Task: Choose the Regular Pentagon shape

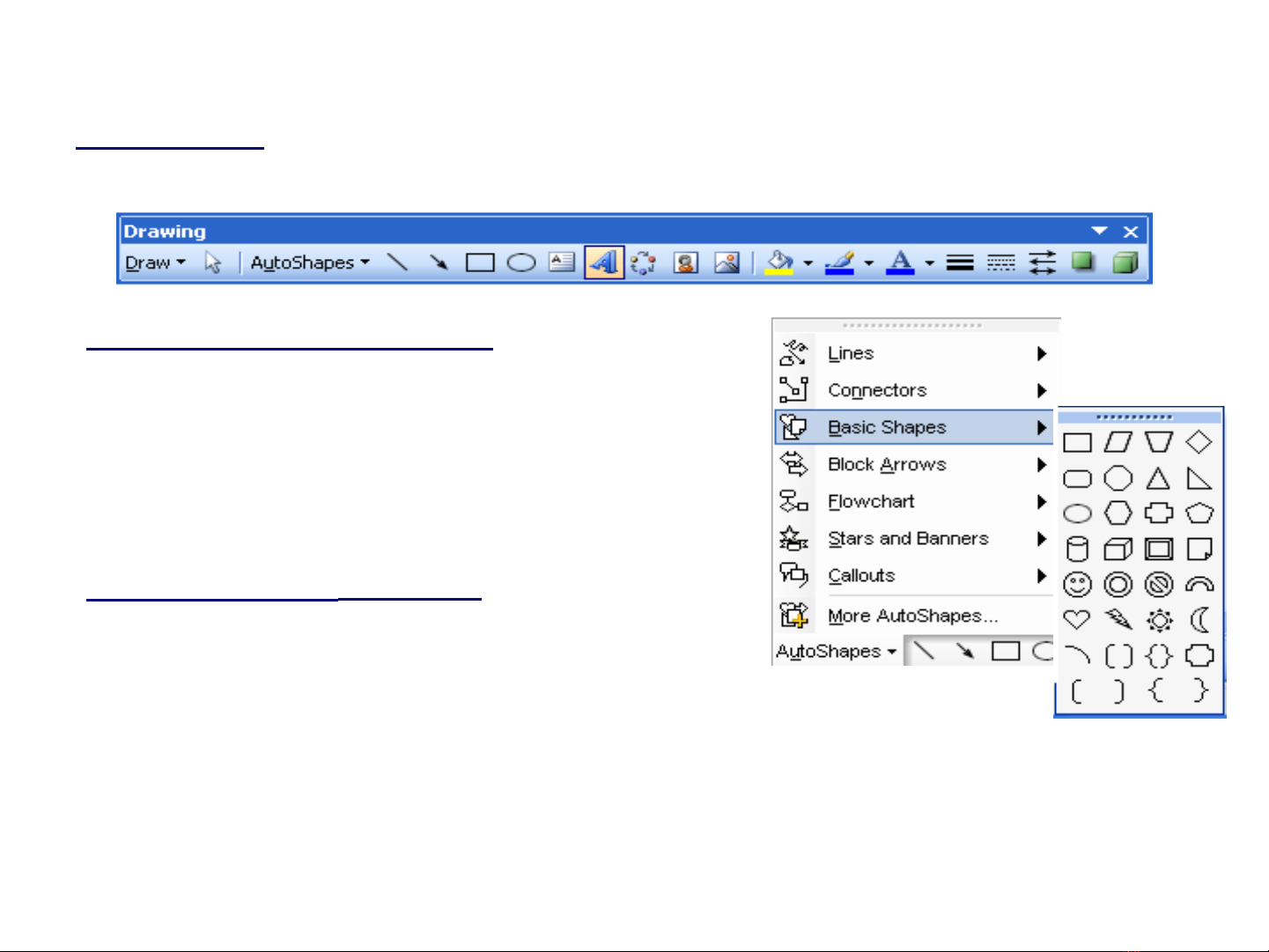Action: click(1199, 513)
